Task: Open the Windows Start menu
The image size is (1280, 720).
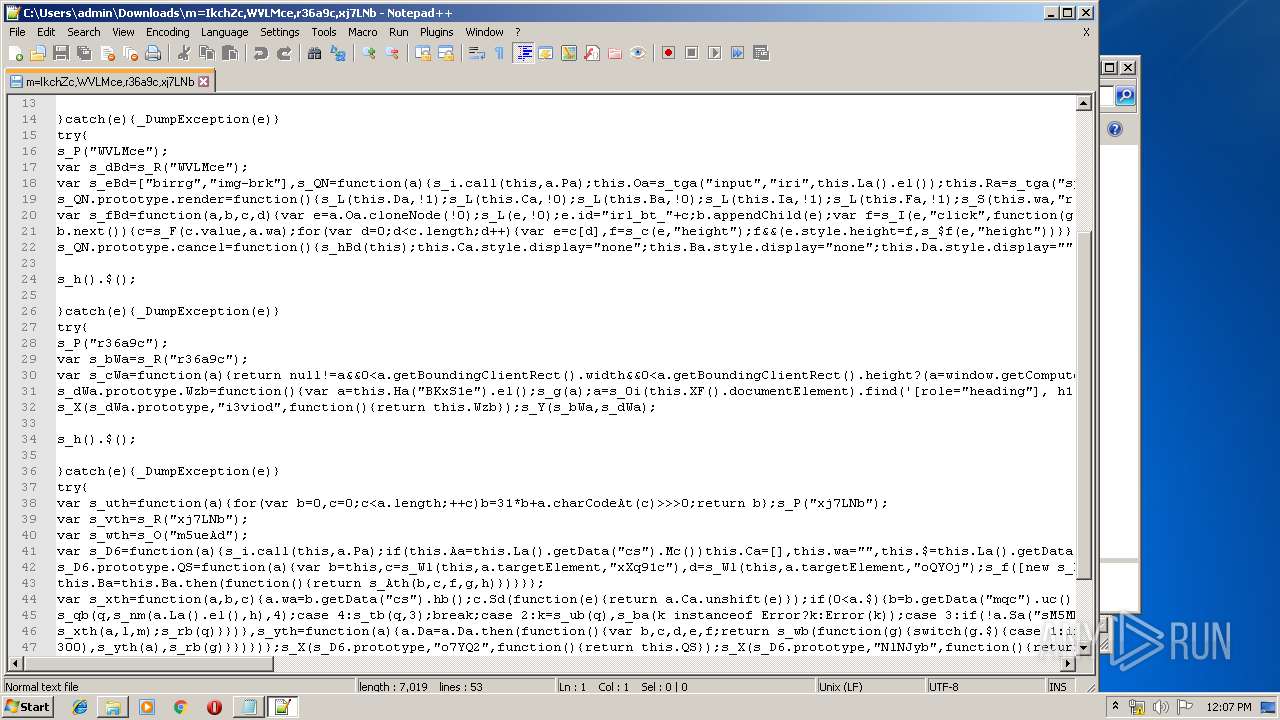Action: (28, 707)
